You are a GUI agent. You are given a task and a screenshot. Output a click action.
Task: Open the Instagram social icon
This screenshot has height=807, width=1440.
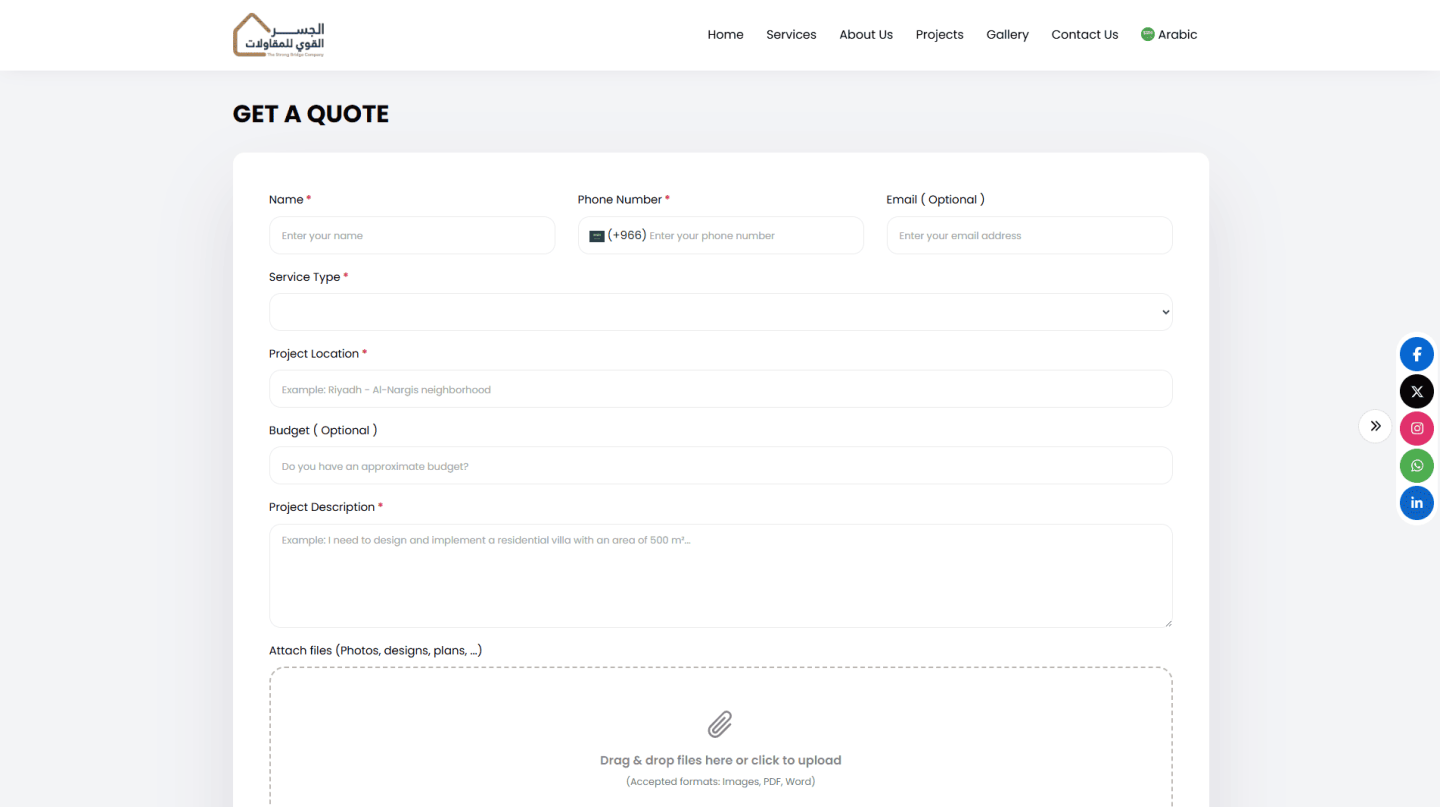(x=1416, y=428)
